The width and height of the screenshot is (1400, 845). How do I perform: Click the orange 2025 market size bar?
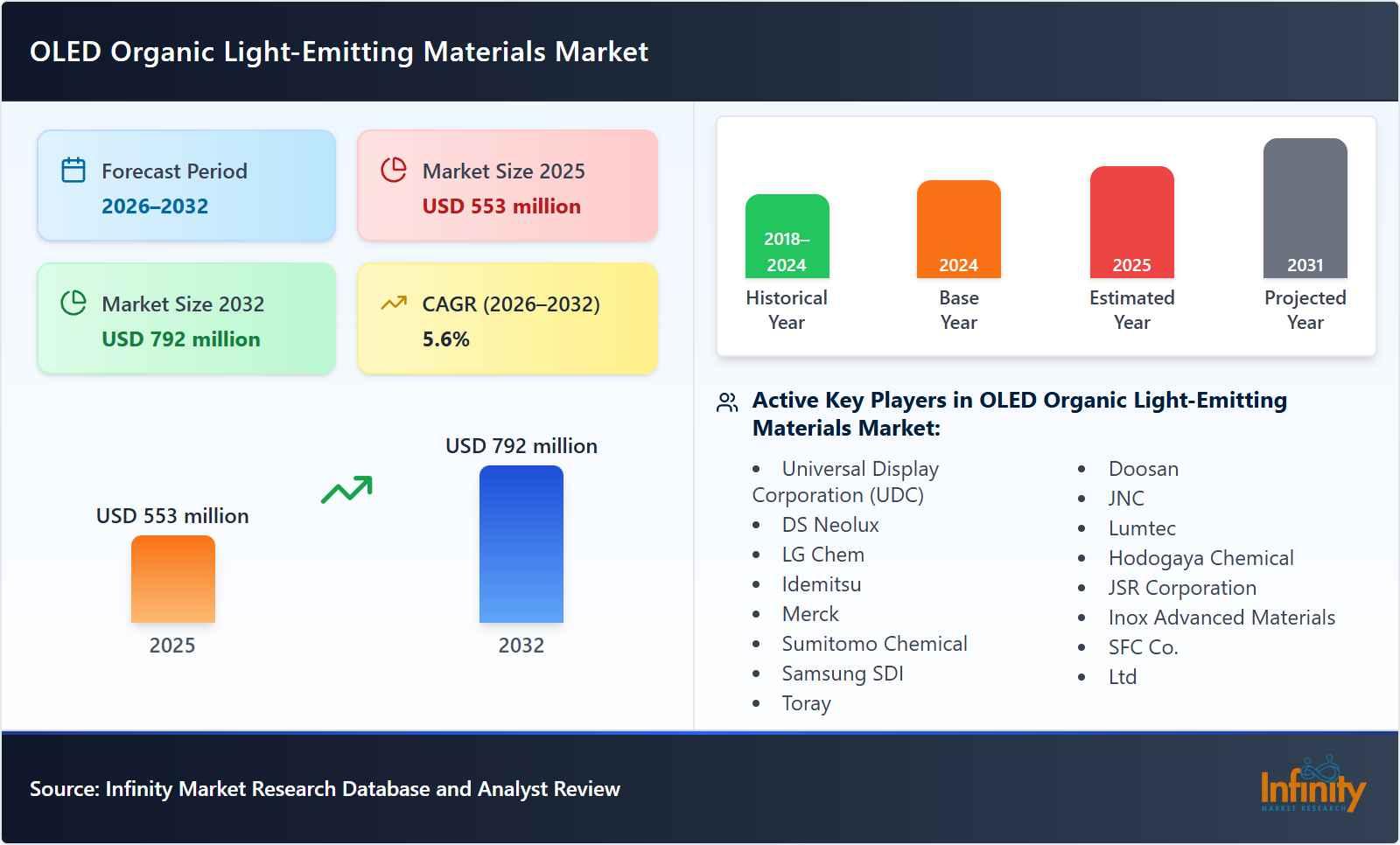click(x=172, y=582)
